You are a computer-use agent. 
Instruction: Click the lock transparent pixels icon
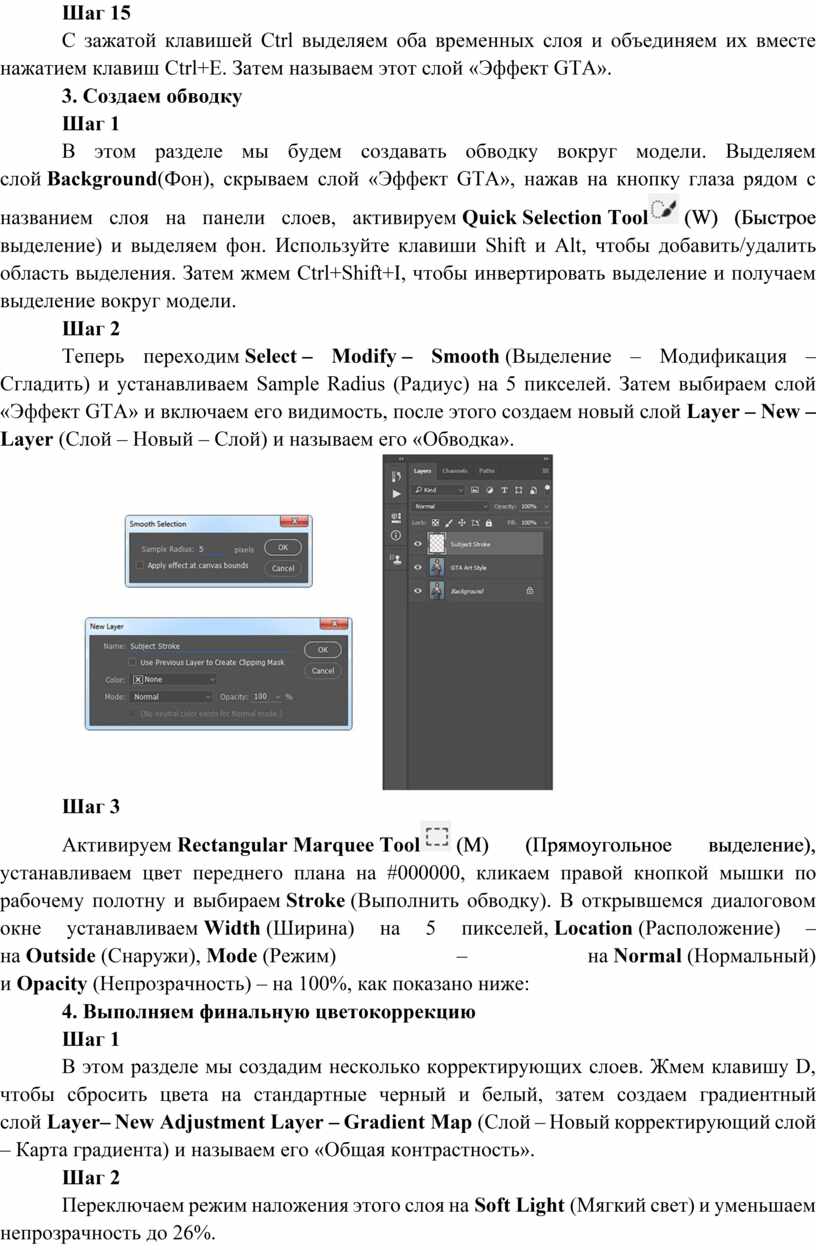pos(435,522)
